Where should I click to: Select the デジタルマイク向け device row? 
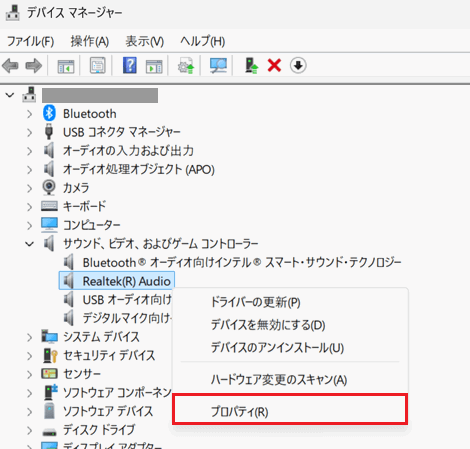127,318
